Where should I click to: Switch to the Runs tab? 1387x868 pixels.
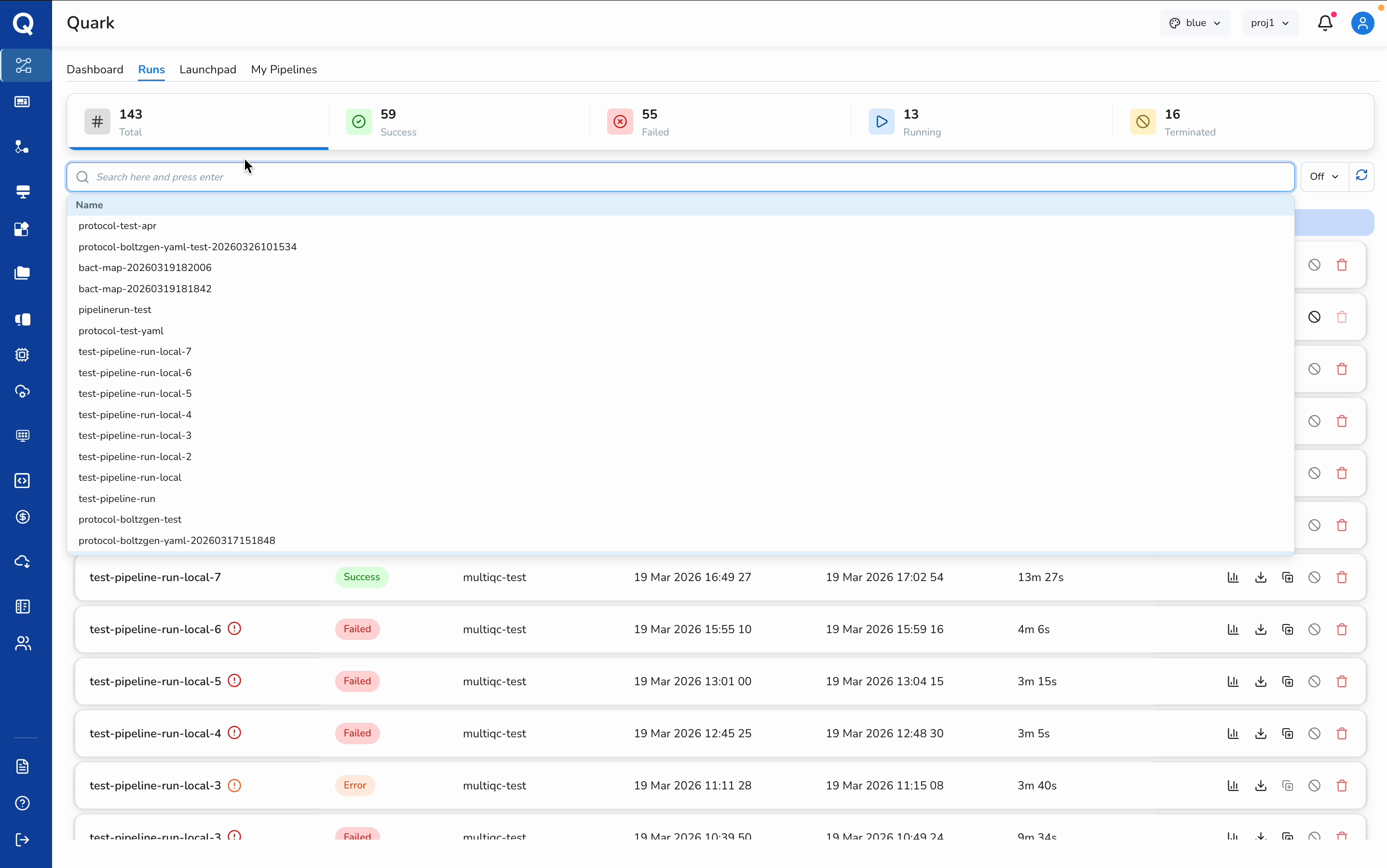pyautogui.click(x=151, y=69)
